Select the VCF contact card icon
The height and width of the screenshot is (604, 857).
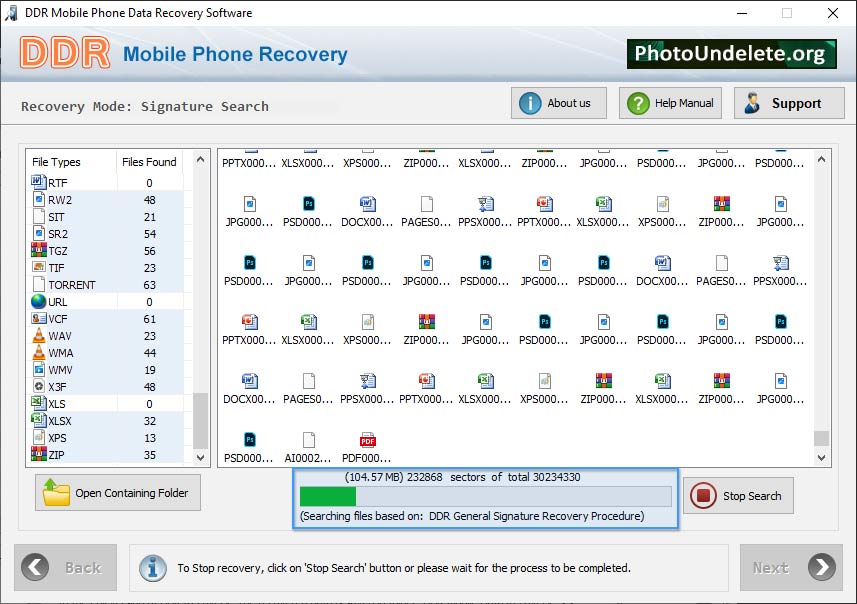(39, 318)
